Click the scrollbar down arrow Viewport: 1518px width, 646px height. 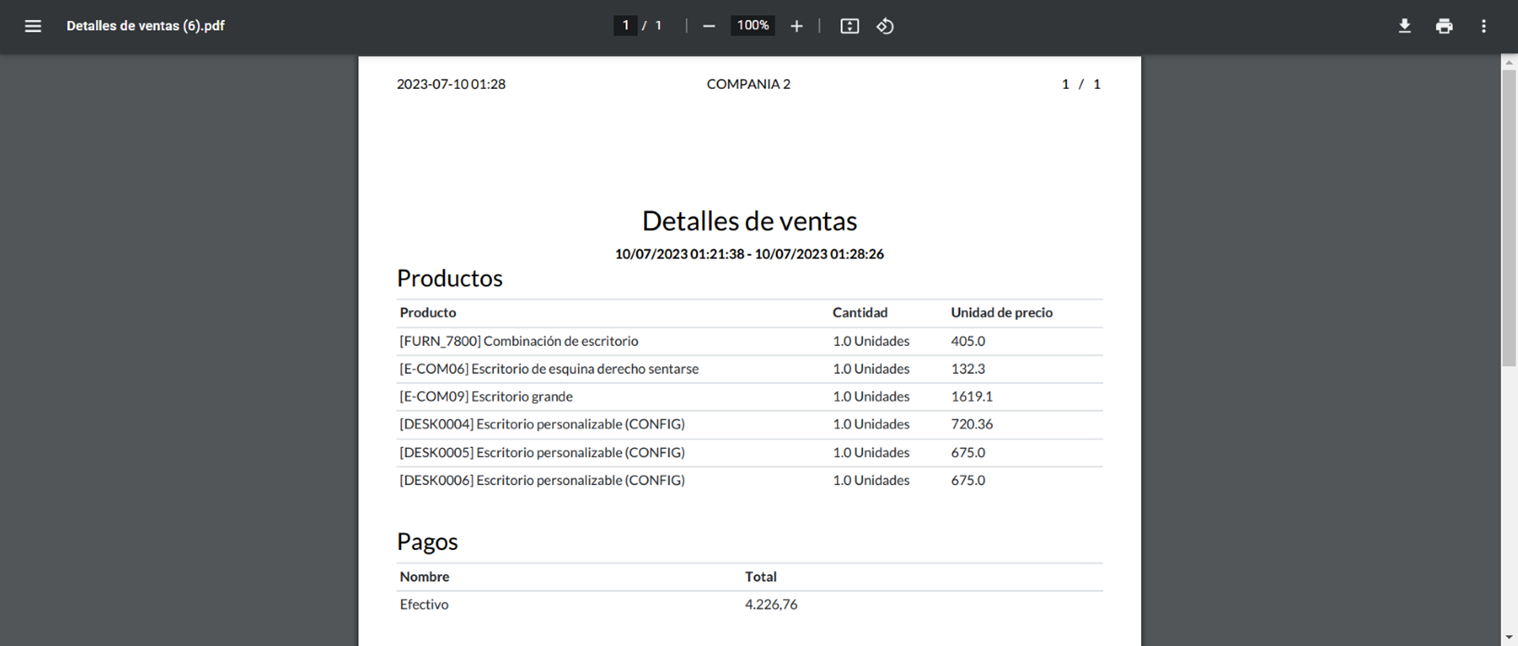(x=1509, y=637)
